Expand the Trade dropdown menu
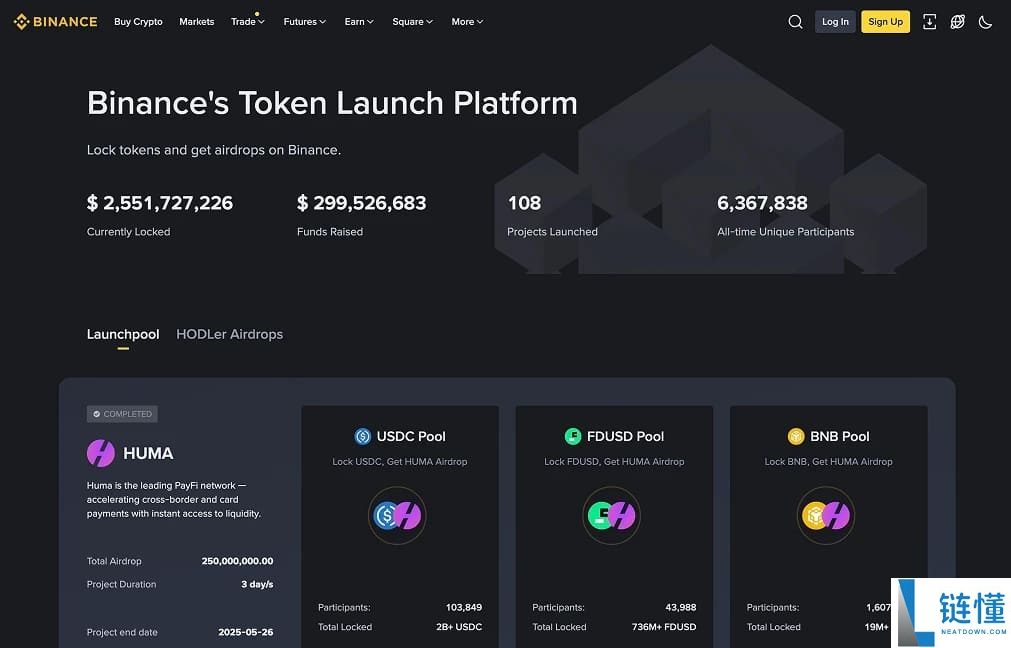This screenshot has width=1011, height=648. point(247,22)
